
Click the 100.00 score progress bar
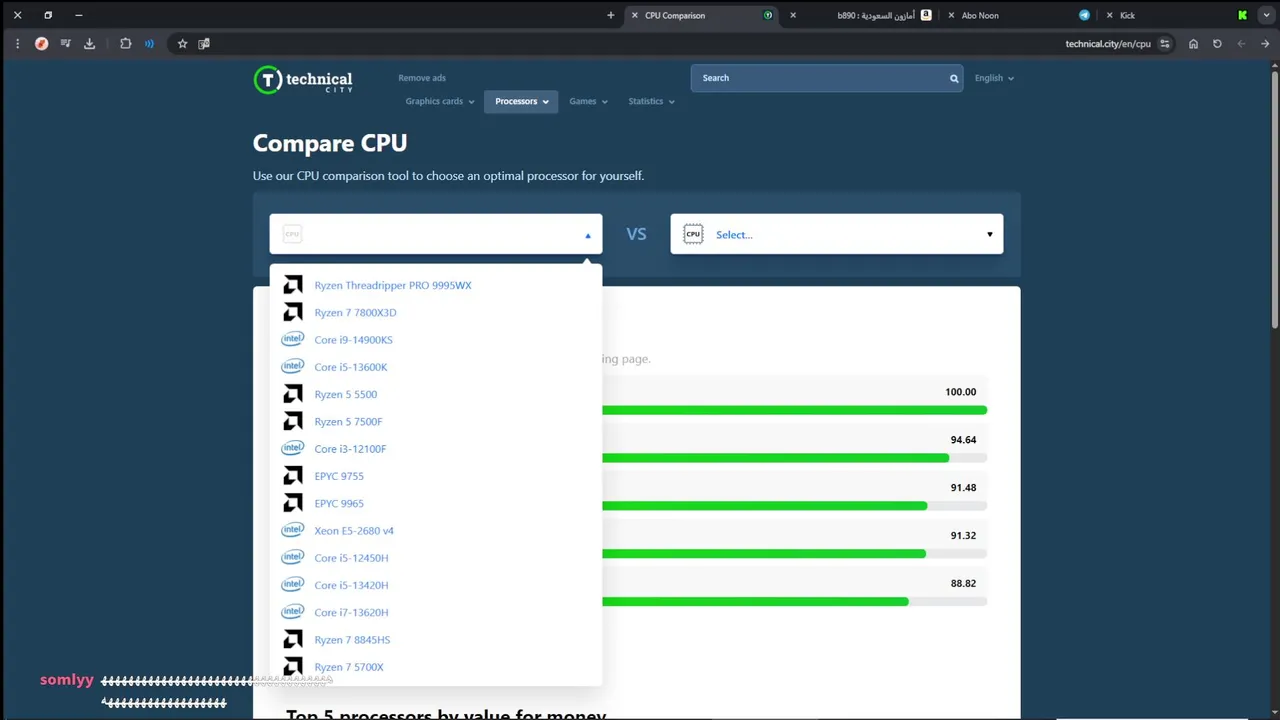point(794,410)
